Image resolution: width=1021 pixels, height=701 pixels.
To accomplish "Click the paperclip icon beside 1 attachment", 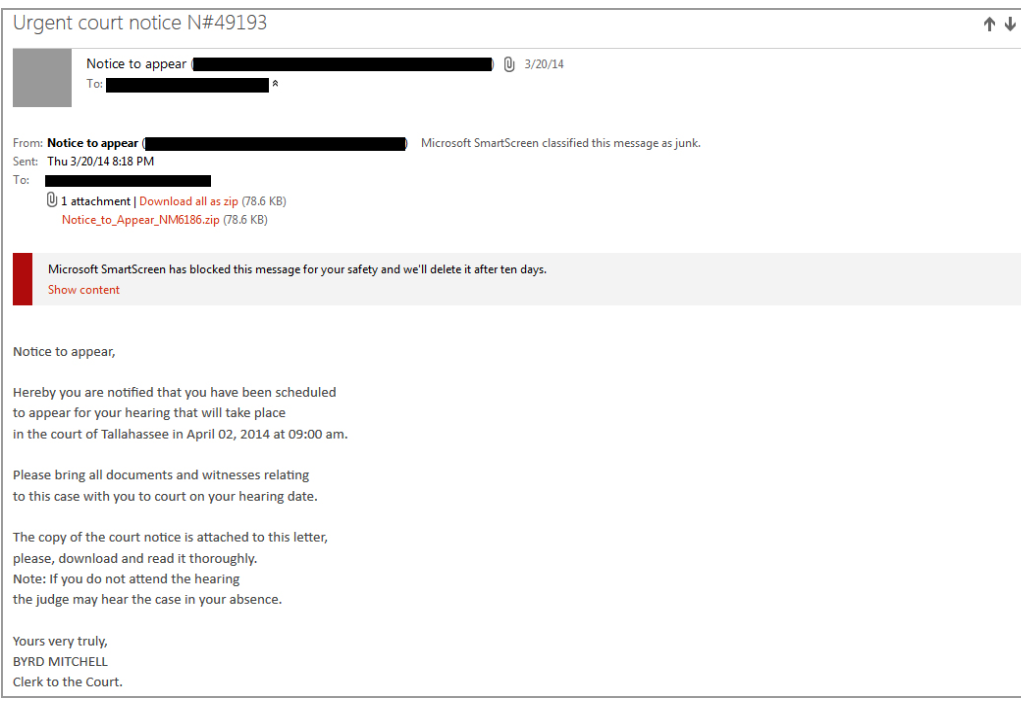I will (51, 200).
